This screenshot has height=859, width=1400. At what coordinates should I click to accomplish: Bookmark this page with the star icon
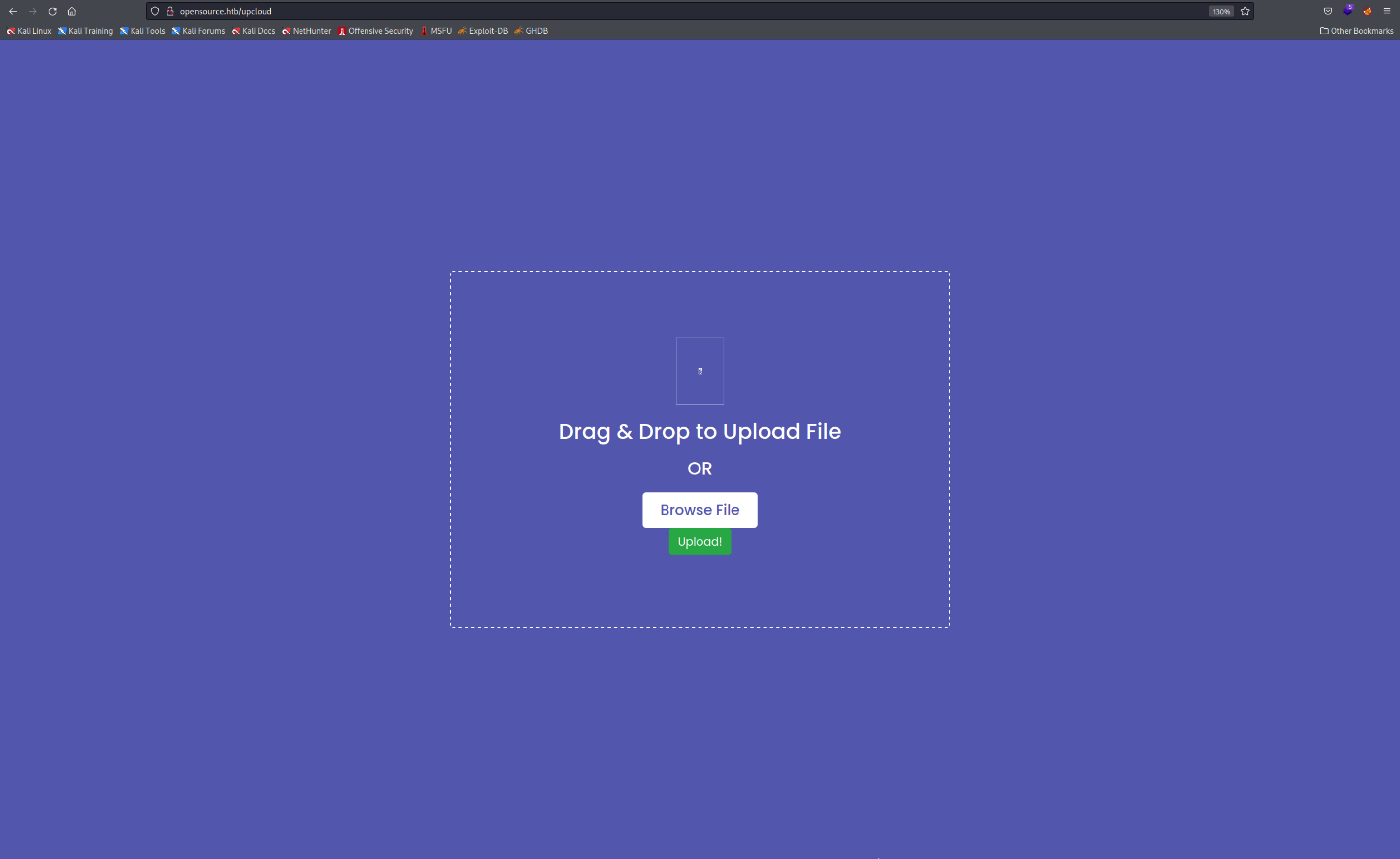1245,11
